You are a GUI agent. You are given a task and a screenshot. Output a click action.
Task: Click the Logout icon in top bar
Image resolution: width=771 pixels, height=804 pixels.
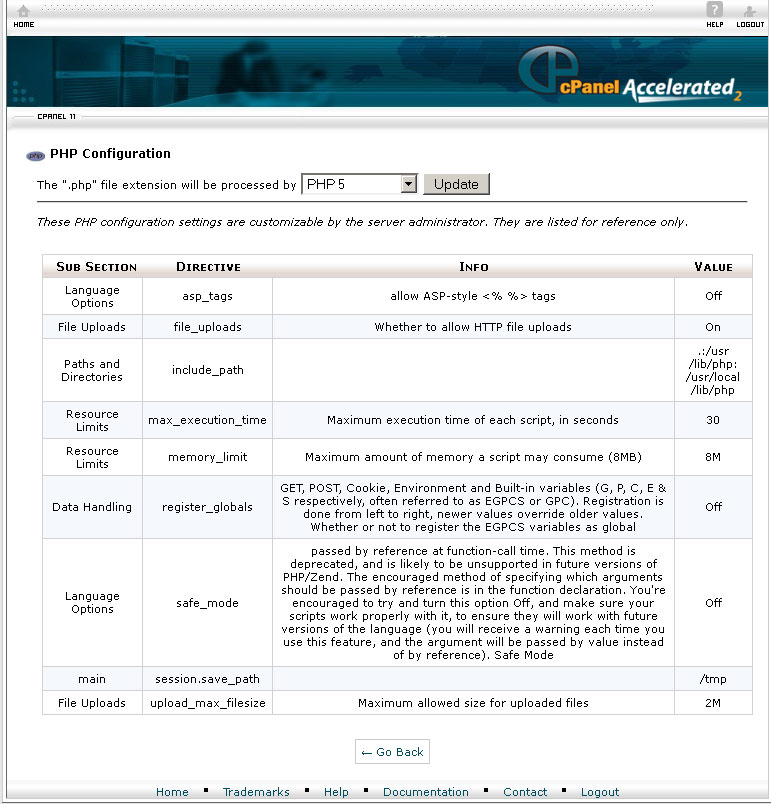click(x=750, y=14)
